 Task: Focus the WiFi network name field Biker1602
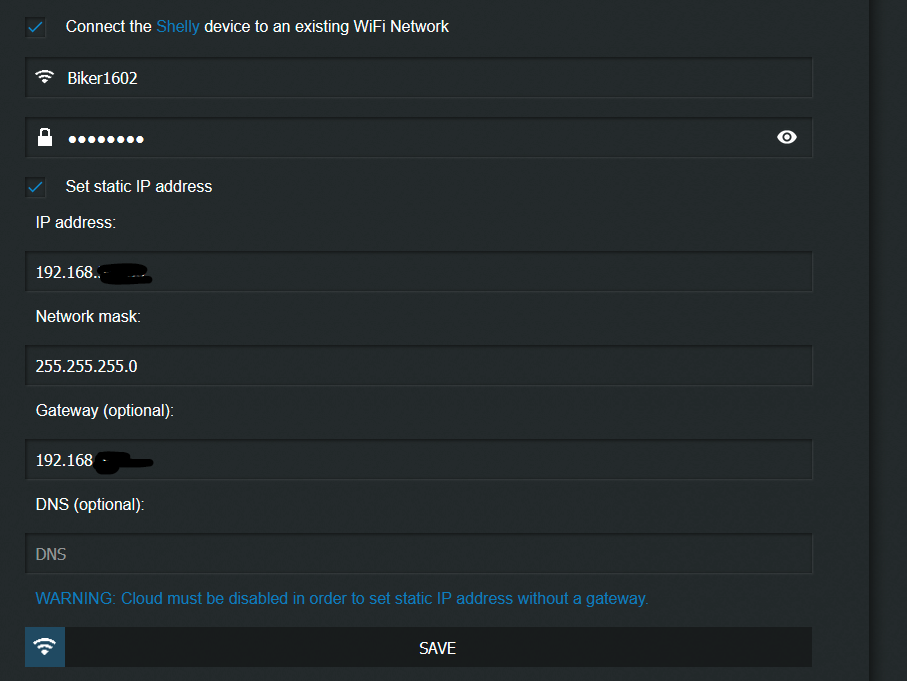click(x=419, y=78)
